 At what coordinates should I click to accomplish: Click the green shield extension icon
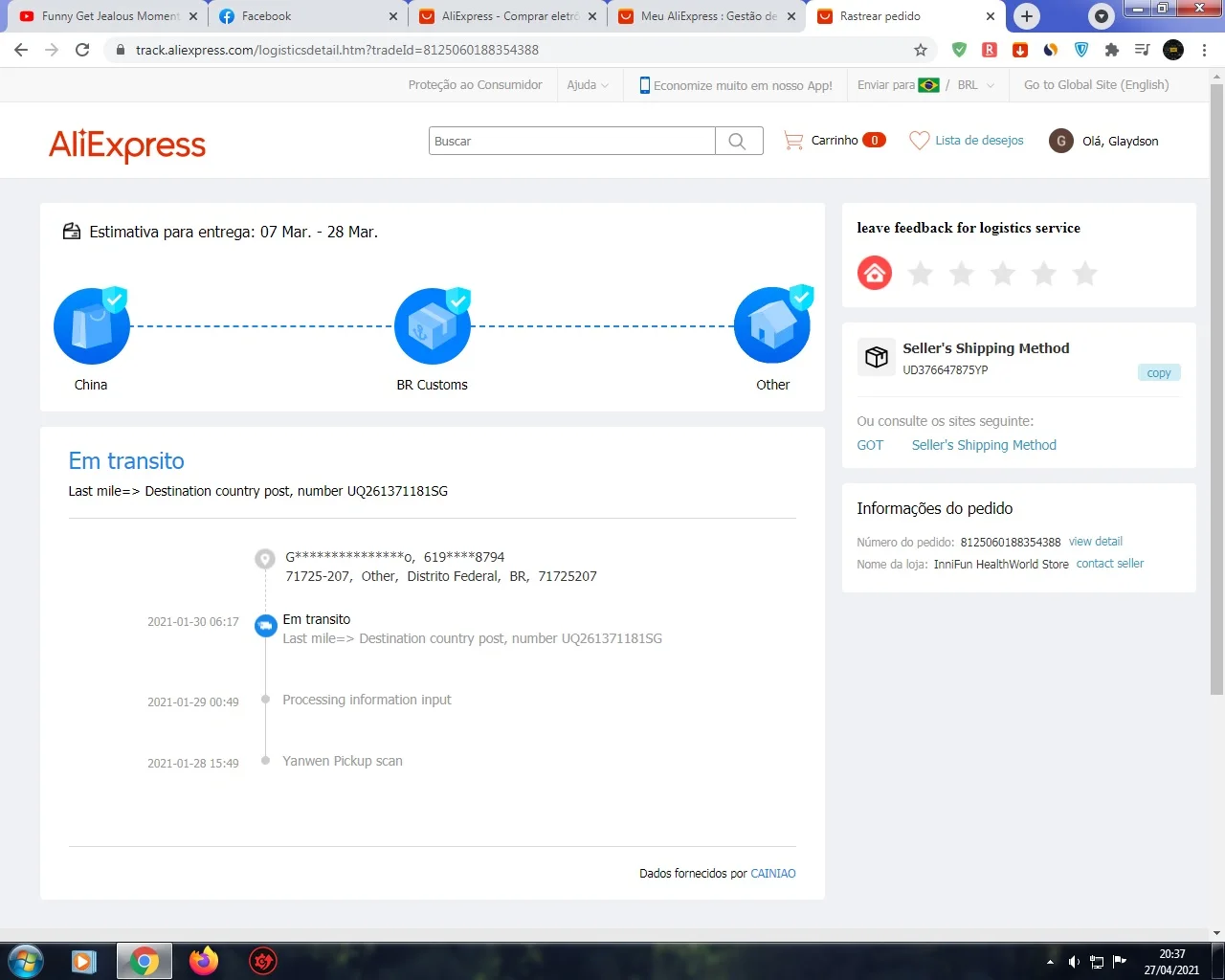[x=959, y=50]
